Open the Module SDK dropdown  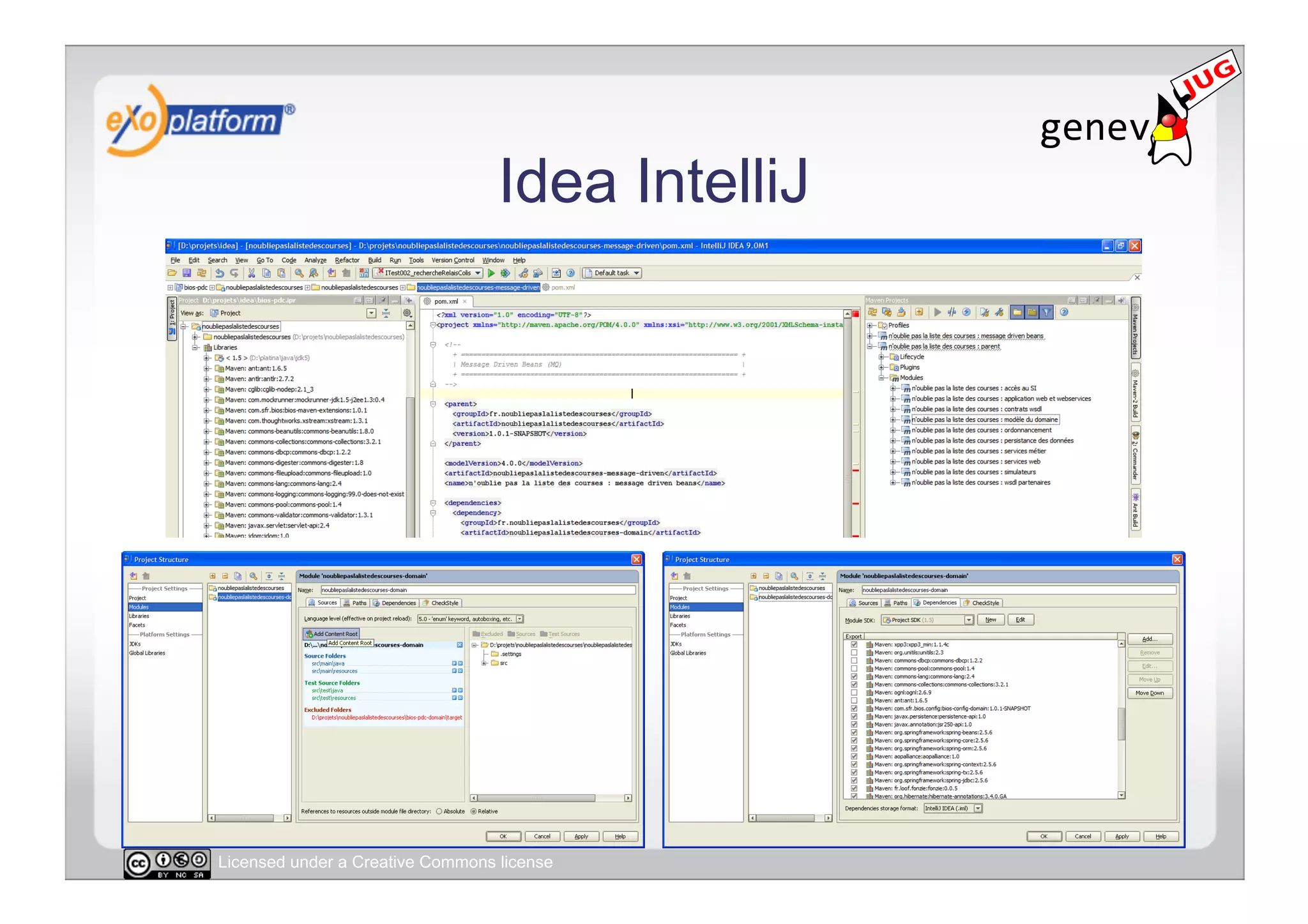(x=969, y=620)
